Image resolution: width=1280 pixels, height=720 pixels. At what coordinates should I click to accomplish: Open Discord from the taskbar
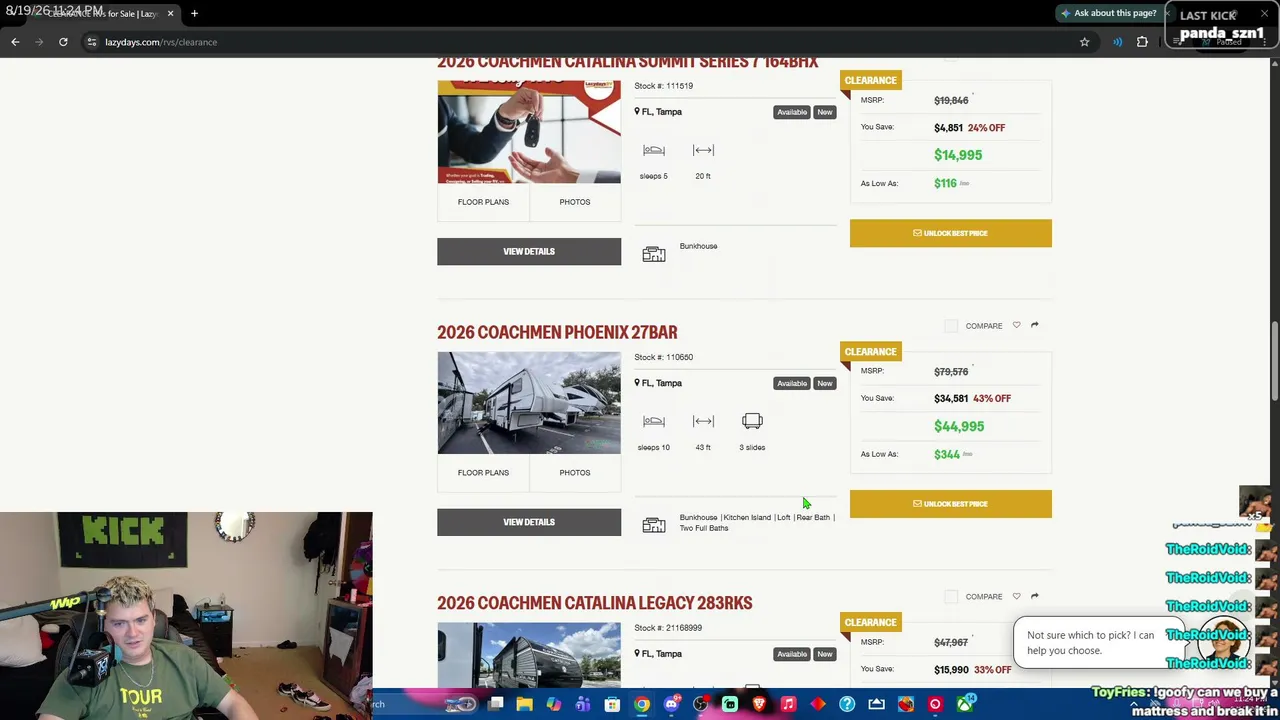671,704
